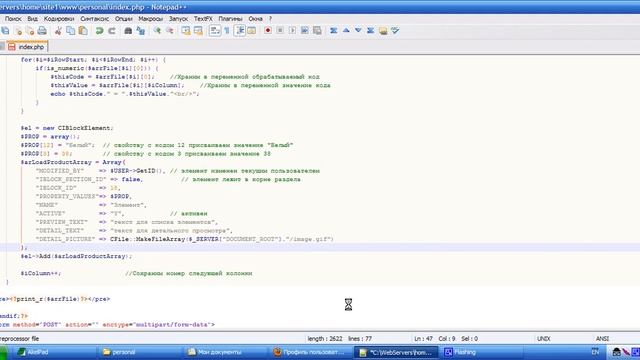The image size is (640, 360).
Task: Select the index.php document tab
Action: pyautogui.click(x=26, y=47)
